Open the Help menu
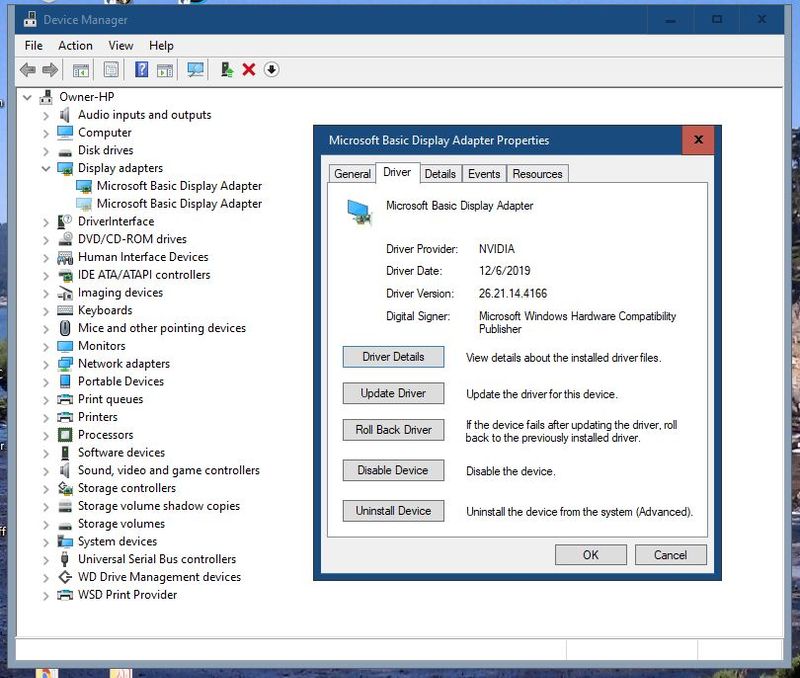The image size is (800, 678). click(x=161, y=45)
